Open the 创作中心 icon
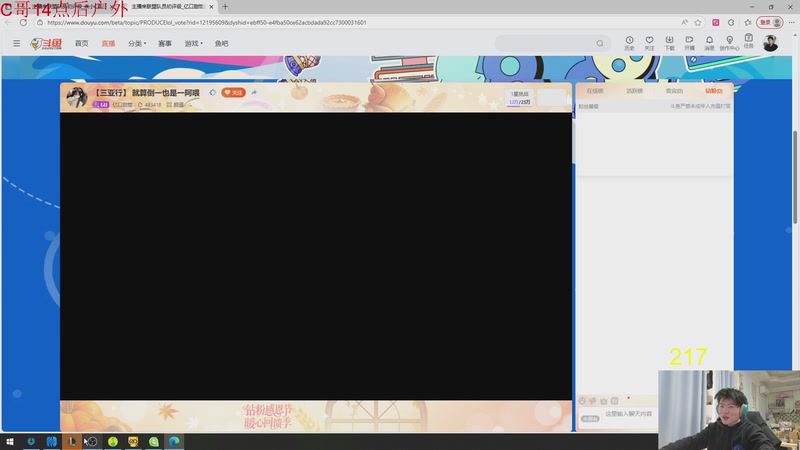800x450 pixels. click(730, 43)
